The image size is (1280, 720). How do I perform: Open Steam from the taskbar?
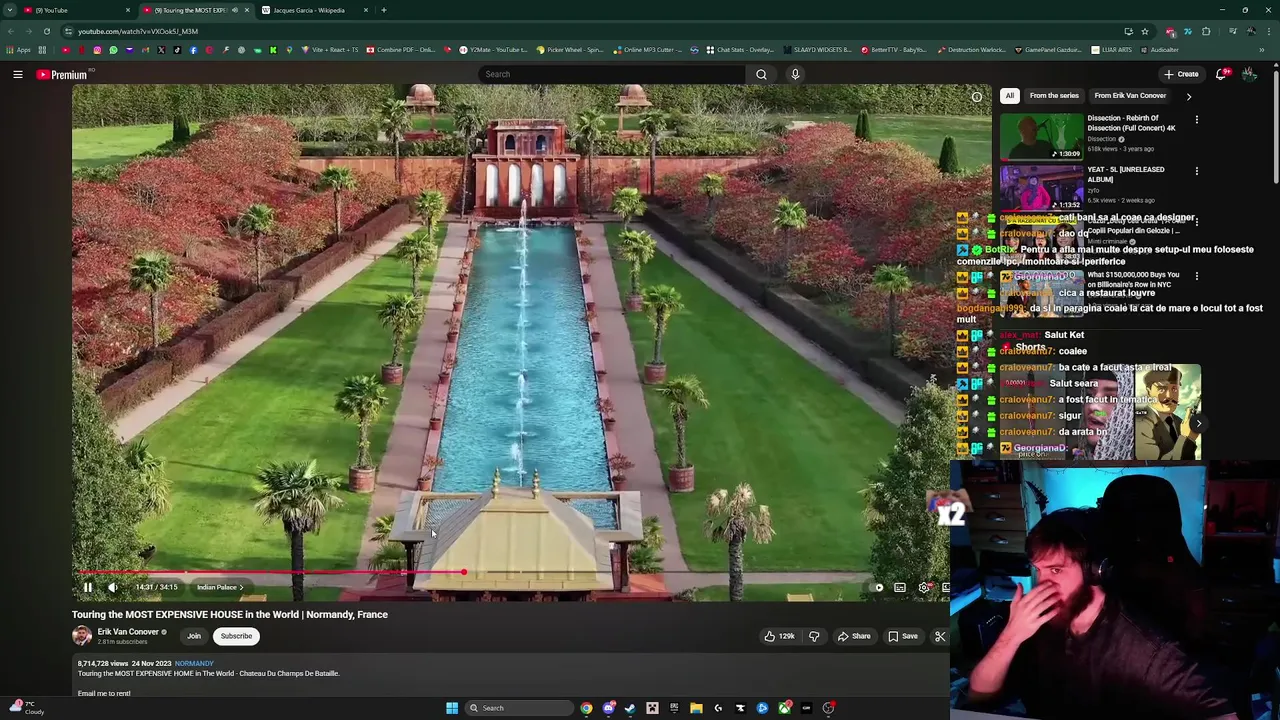[630, 708]
